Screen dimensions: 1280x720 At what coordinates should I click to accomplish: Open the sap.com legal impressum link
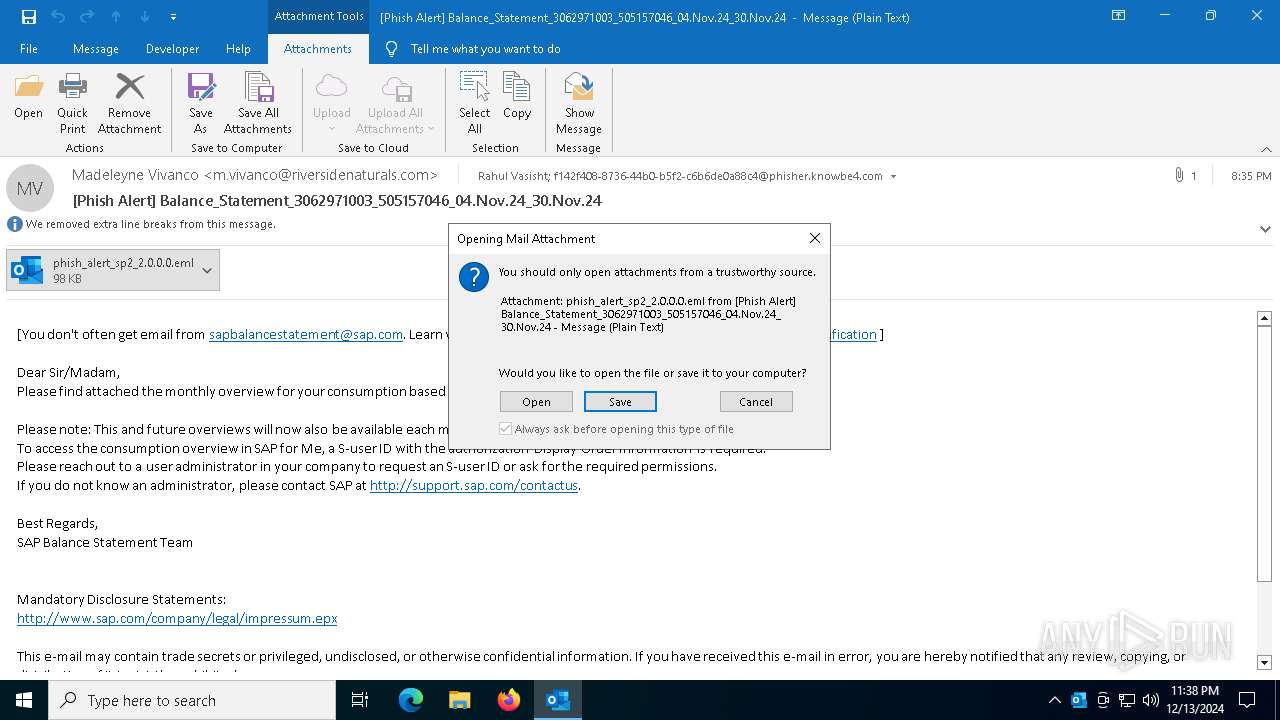click(x=177, y=619)
